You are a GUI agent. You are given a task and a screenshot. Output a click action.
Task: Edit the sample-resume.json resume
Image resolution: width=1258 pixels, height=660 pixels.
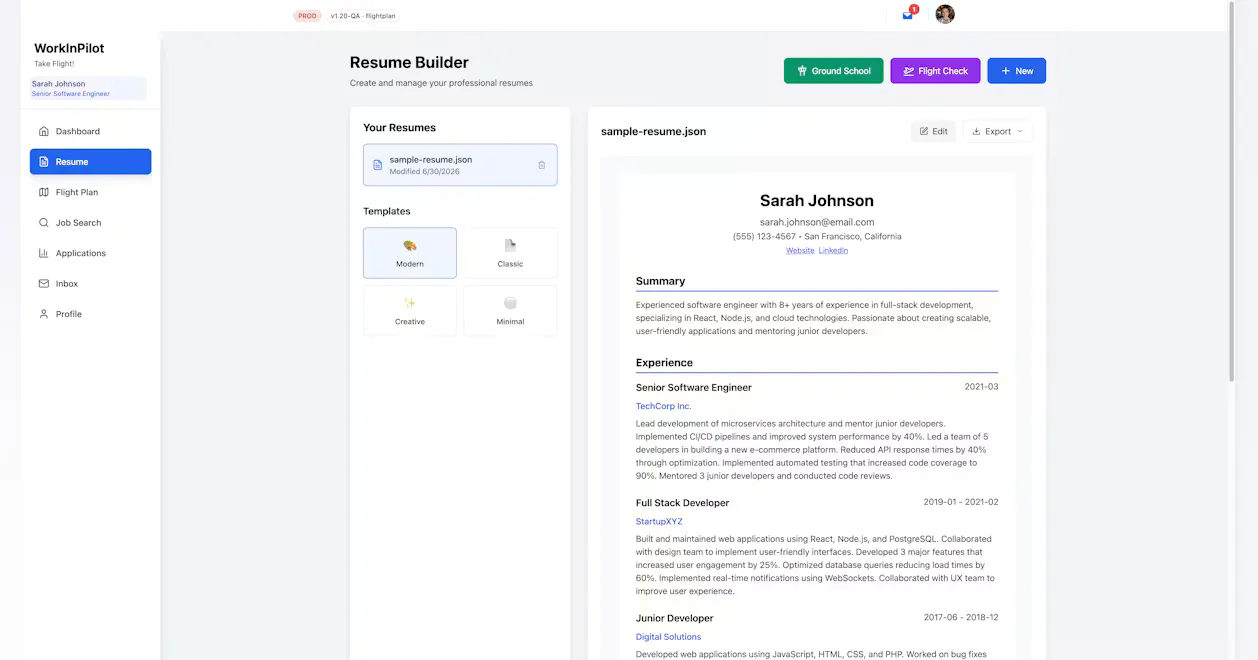pyautogui.click(x=933, y=131)
